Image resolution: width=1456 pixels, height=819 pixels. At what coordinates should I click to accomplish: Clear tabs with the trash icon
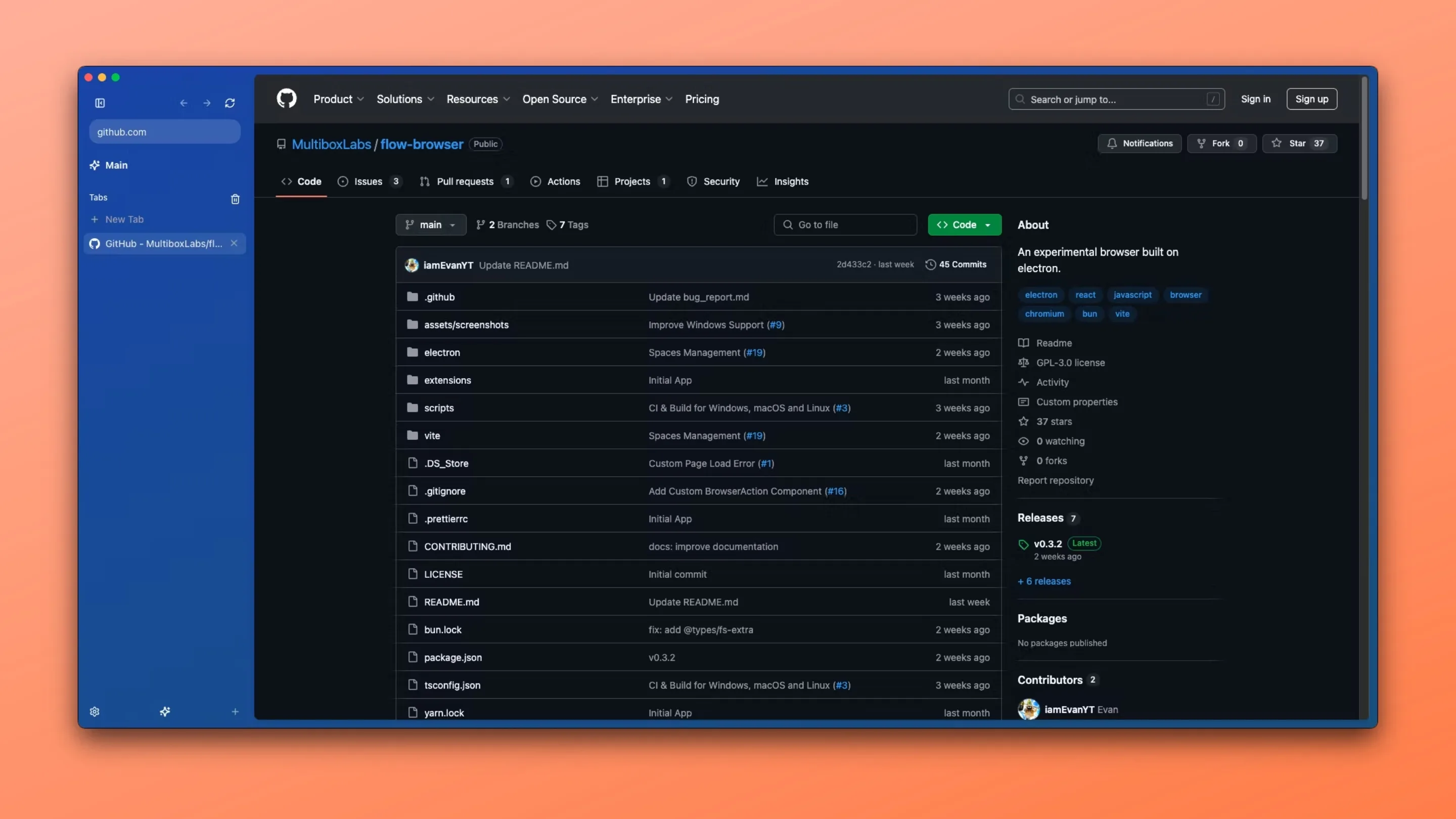pos(235,199)
